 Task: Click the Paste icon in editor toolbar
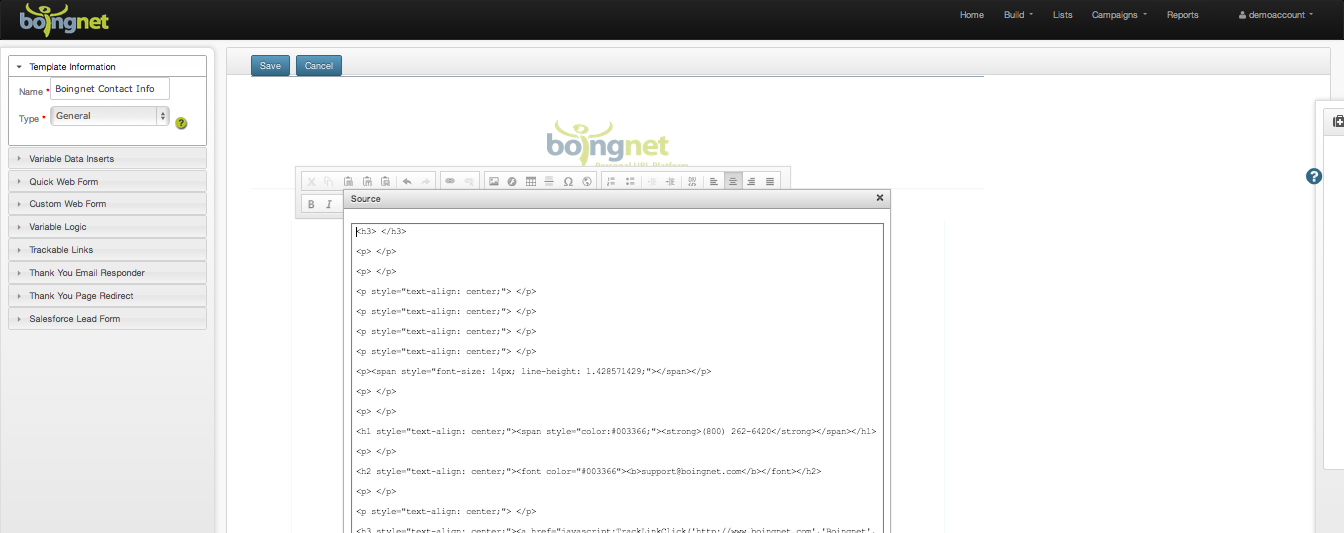coord(348,181)
